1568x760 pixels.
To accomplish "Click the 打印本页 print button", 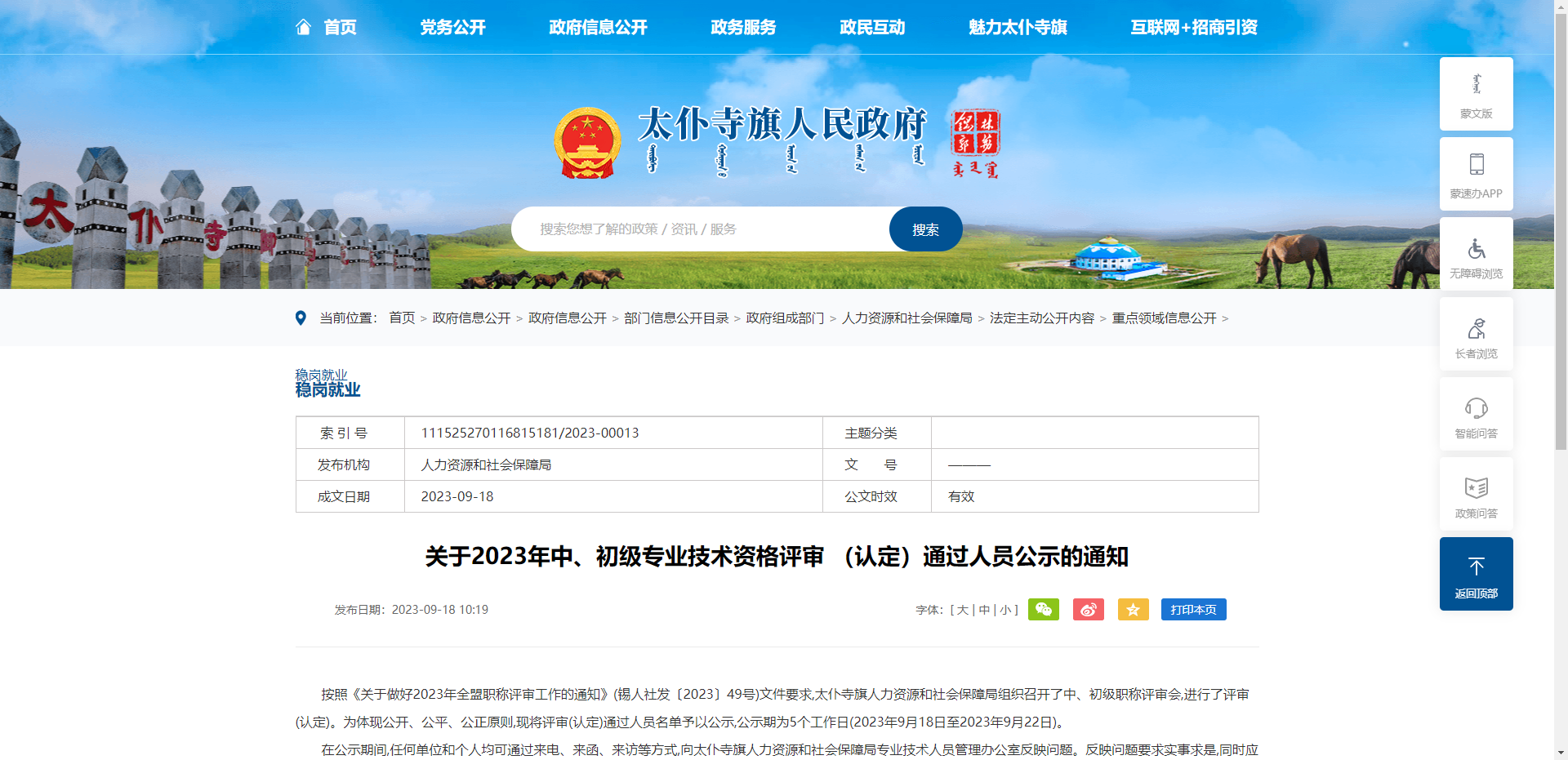I will [x=1193, y=609].
